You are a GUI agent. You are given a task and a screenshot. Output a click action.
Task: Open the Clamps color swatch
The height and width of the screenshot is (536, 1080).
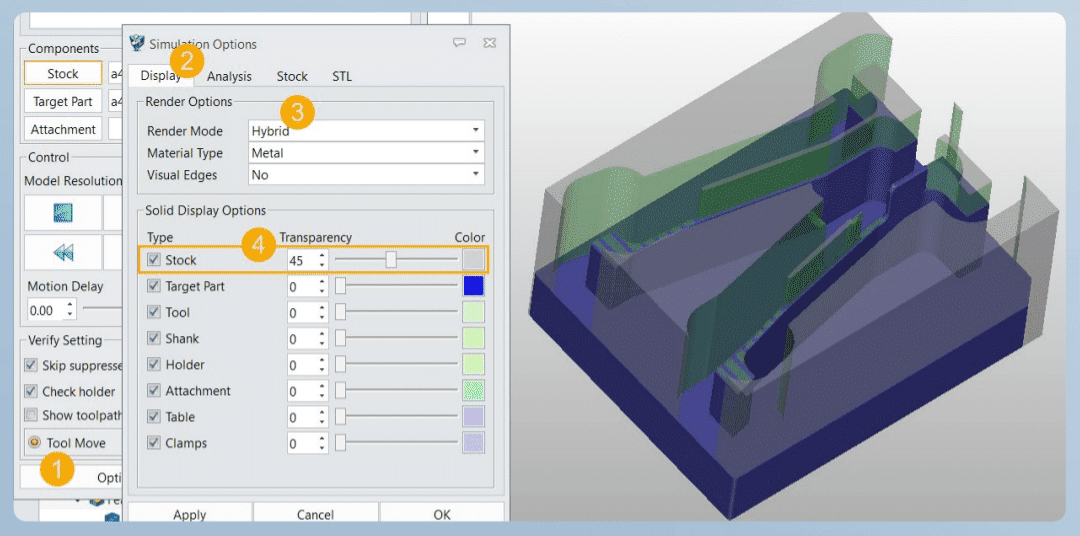tap(473, 443)
